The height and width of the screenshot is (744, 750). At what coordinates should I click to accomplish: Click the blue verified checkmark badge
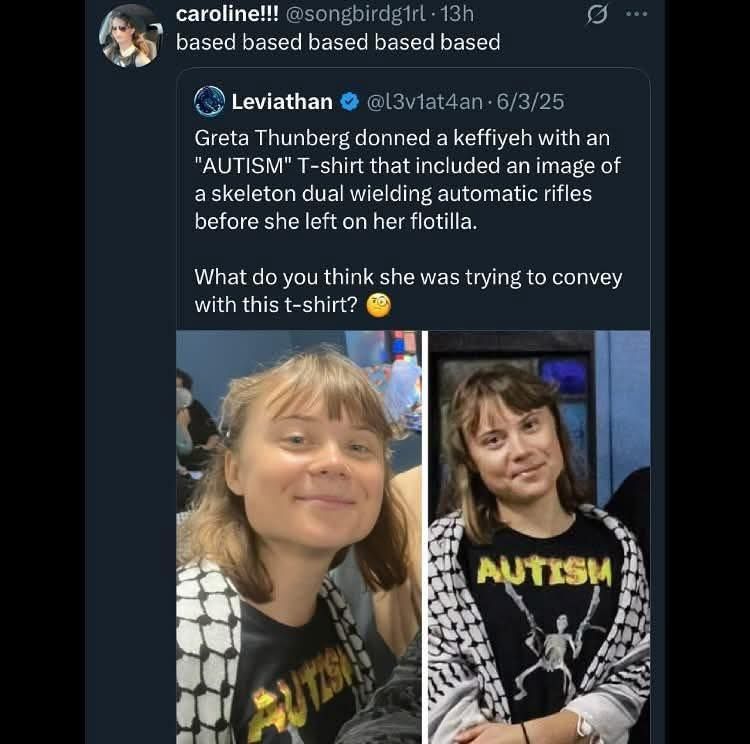(x=349, y=101)
